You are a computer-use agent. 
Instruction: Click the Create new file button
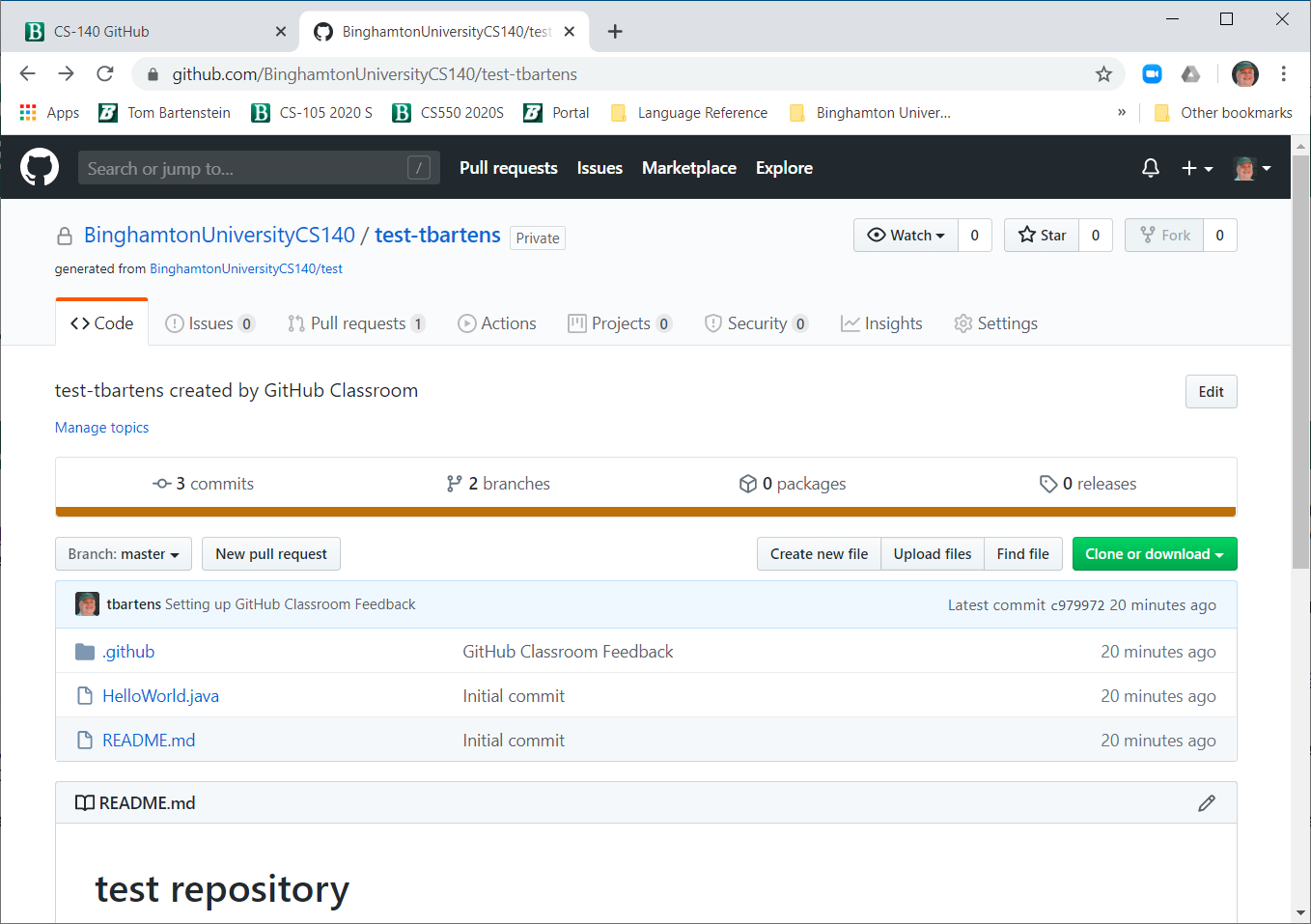pyautogui.click(x=819, y=554)
